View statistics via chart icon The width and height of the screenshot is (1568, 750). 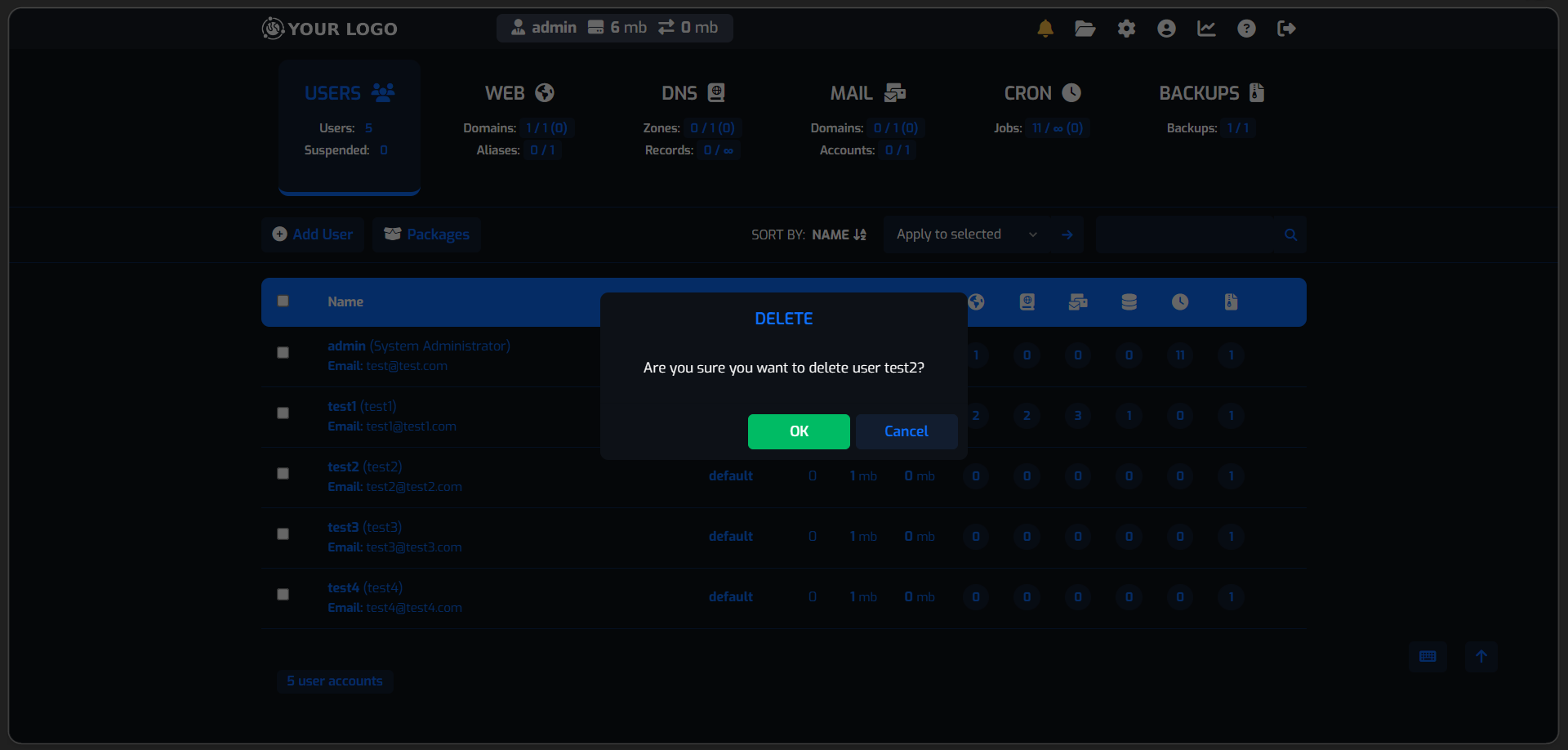(1206, 28)
